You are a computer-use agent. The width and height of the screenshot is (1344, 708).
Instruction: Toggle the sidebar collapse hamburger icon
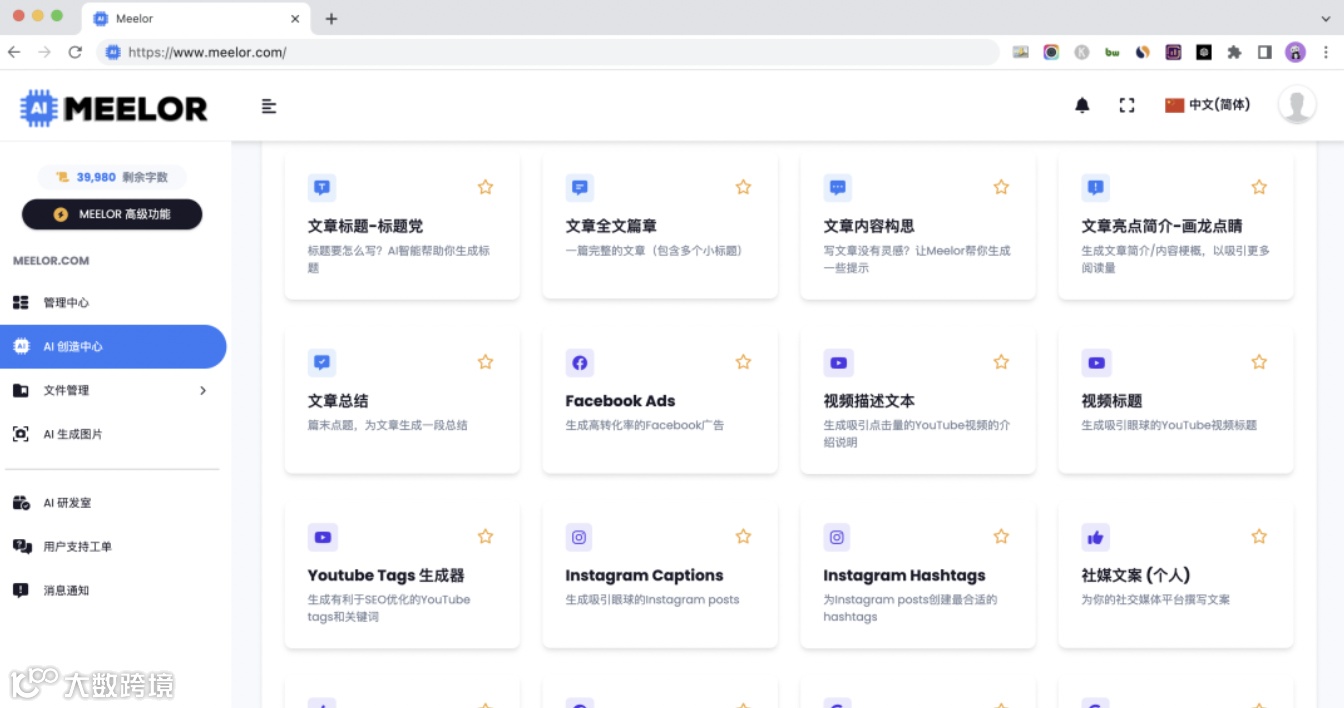(269, 106)
